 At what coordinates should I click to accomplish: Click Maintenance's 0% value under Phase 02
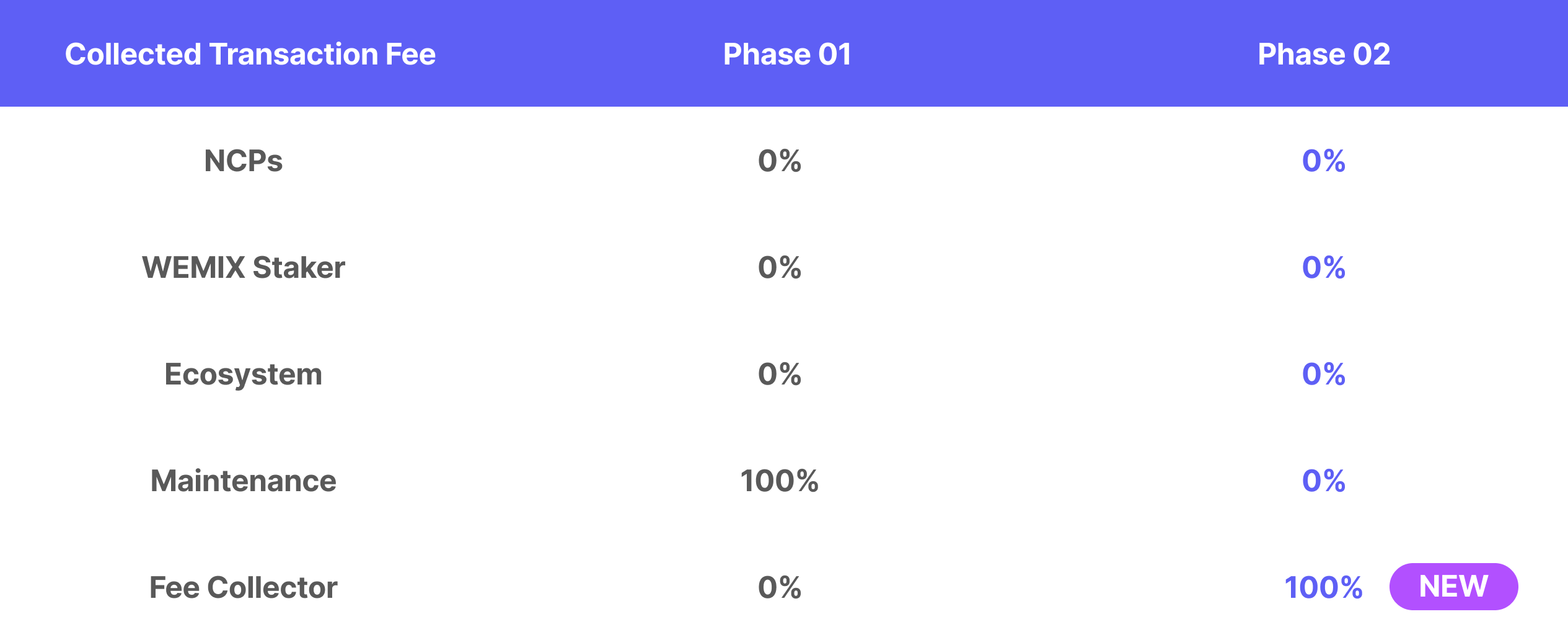[1324, 481]
